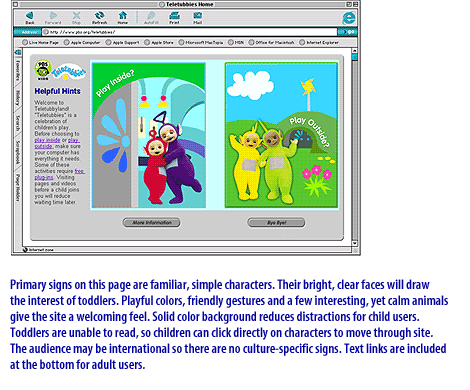Open the Office for Macintosh favorite
The height and width of the screenshot is (390, 470).
(271, 42)
